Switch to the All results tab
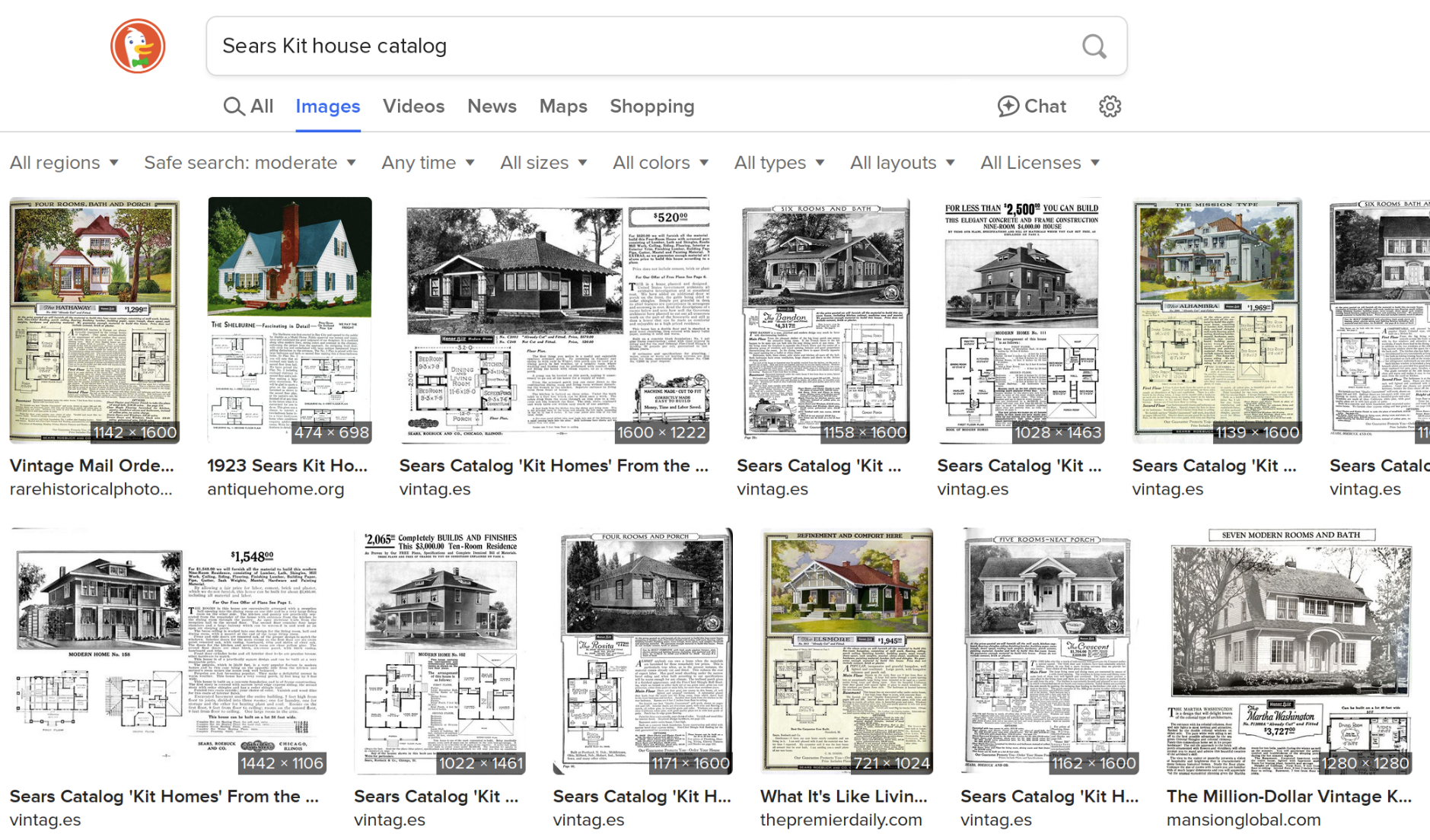The width and height of the screenshot is (1430, 840). [x=248, y=107]
